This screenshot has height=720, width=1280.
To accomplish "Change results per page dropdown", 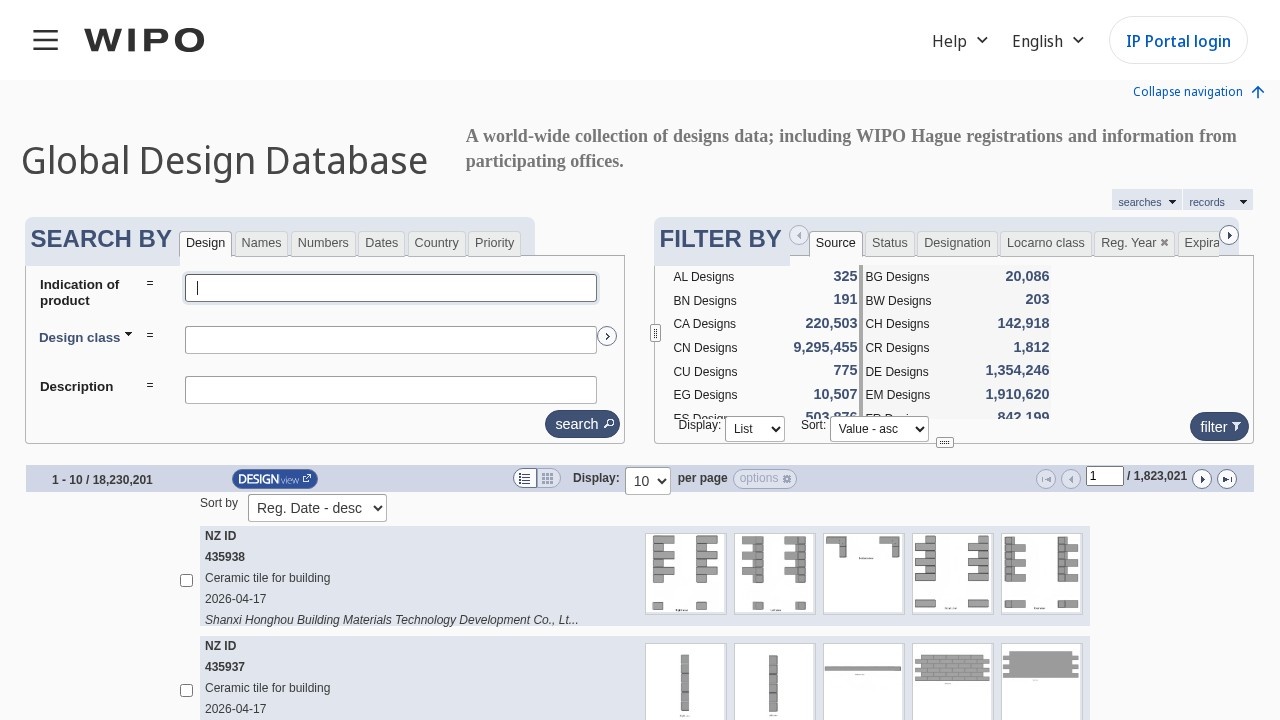I will pos(648,480).
